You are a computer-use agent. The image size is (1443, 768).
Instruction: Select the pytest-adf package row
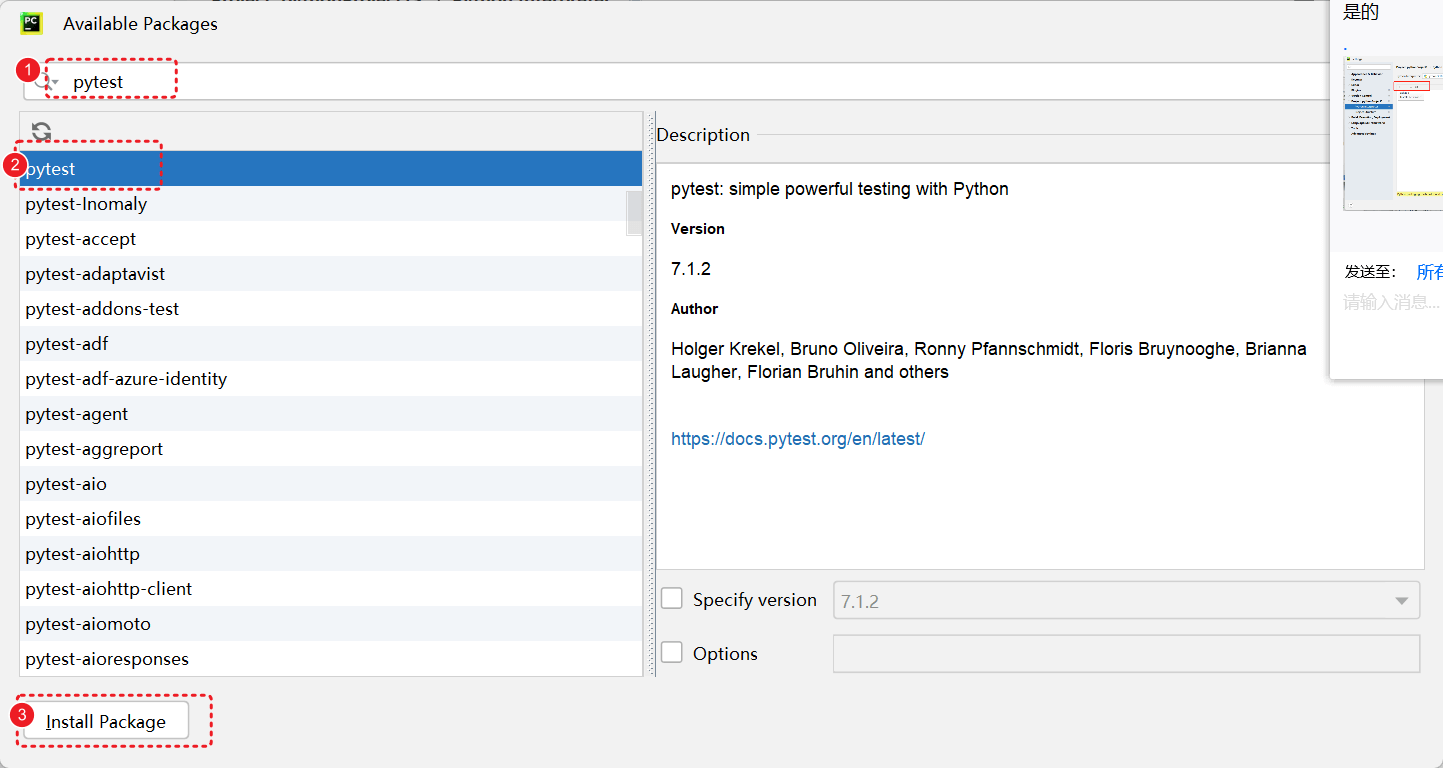pos(330,344)
